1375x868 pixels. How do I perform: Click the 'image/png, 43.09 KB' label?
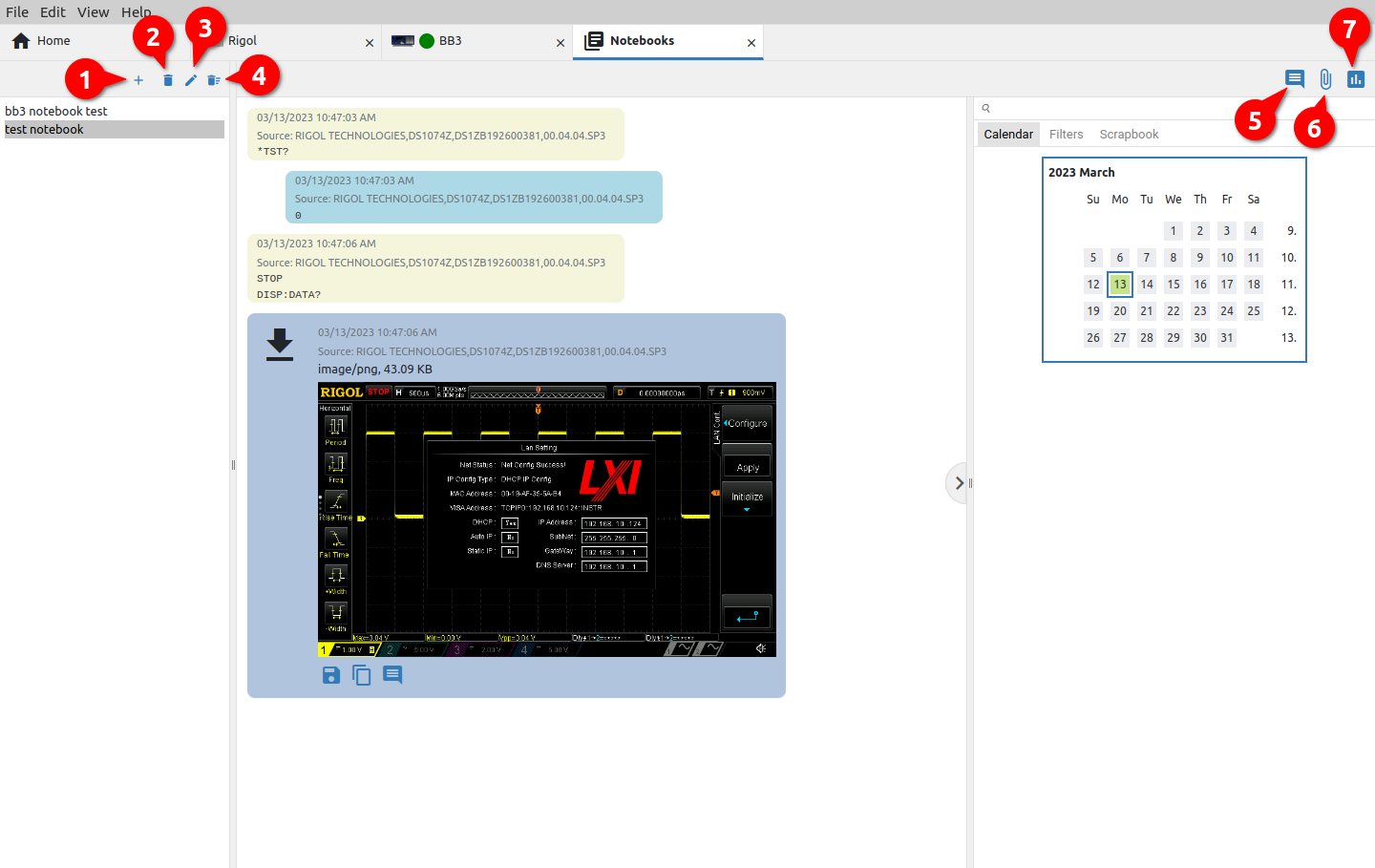pos(375,370)
